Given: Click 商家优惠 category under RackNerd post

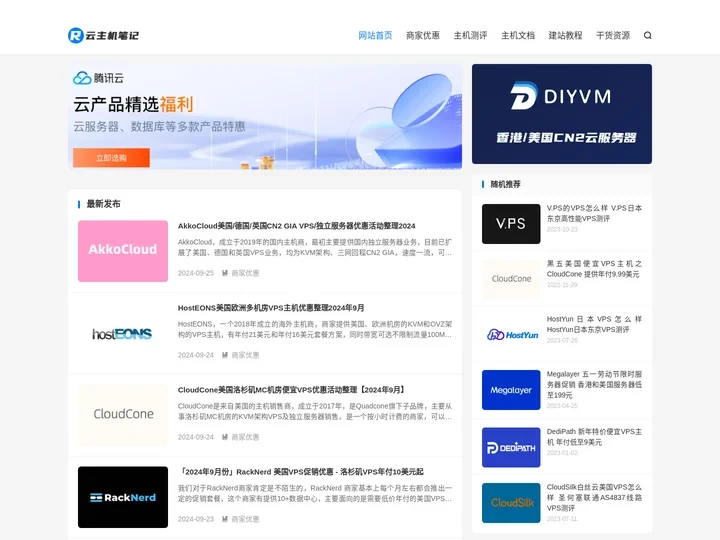Looking at the screenshot, I should coord(245,519).
